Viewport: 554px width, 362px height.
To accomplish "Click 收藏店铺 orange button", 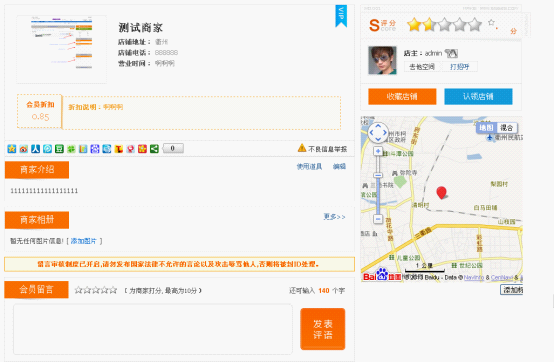I will 402,96.
